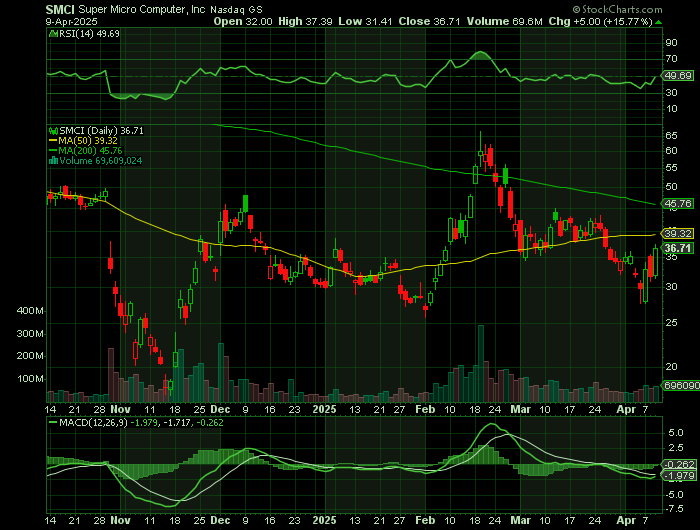Click the boxed 45.76 price axis label
700x530 pixels.
[678, 204]
